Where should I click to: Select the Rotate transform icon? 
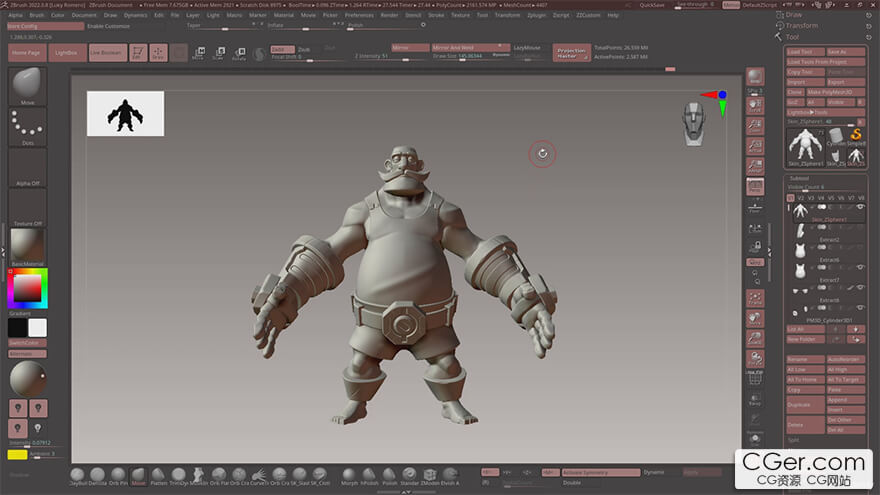coord(239,52)
